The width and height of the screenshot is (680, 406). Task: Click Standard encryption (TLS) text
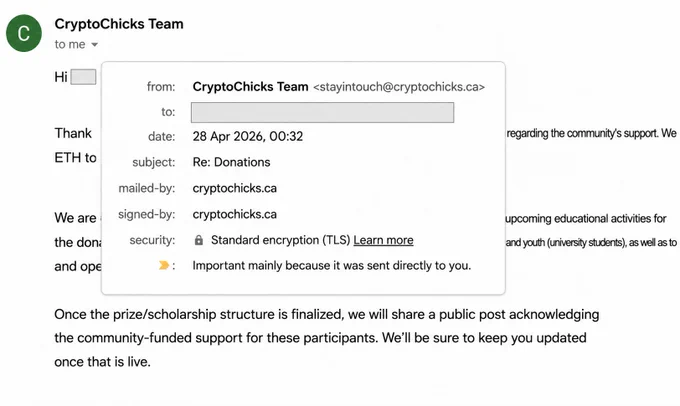point(280,240)
